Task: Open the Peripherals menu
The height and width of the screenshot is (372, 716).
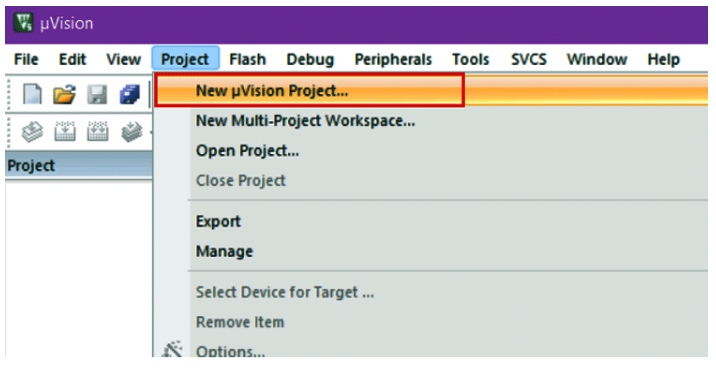Action: point(393,59)
